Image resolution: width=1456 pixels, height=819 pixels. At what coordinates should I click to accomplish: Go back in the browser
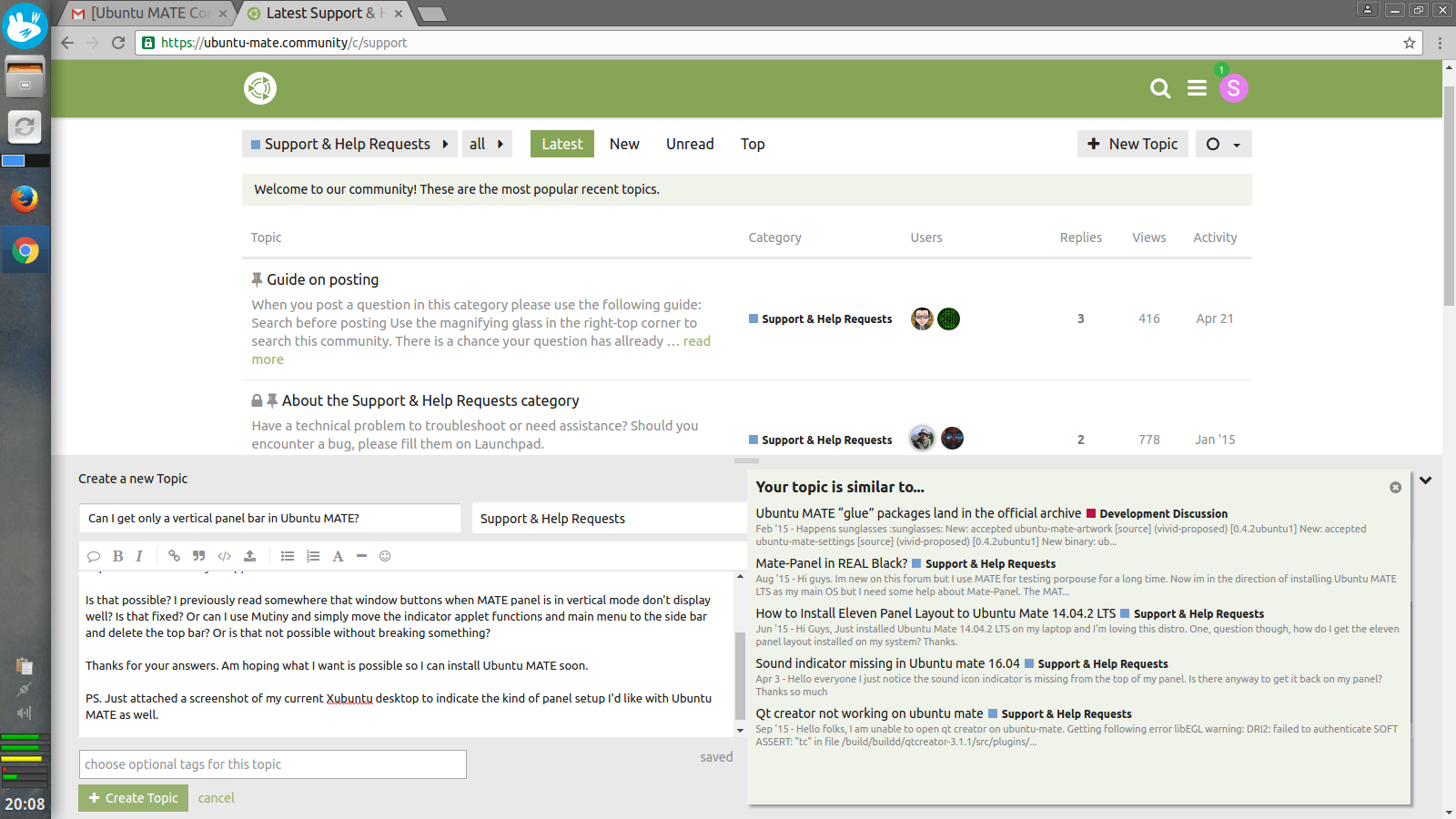click(x=67, y=43)
